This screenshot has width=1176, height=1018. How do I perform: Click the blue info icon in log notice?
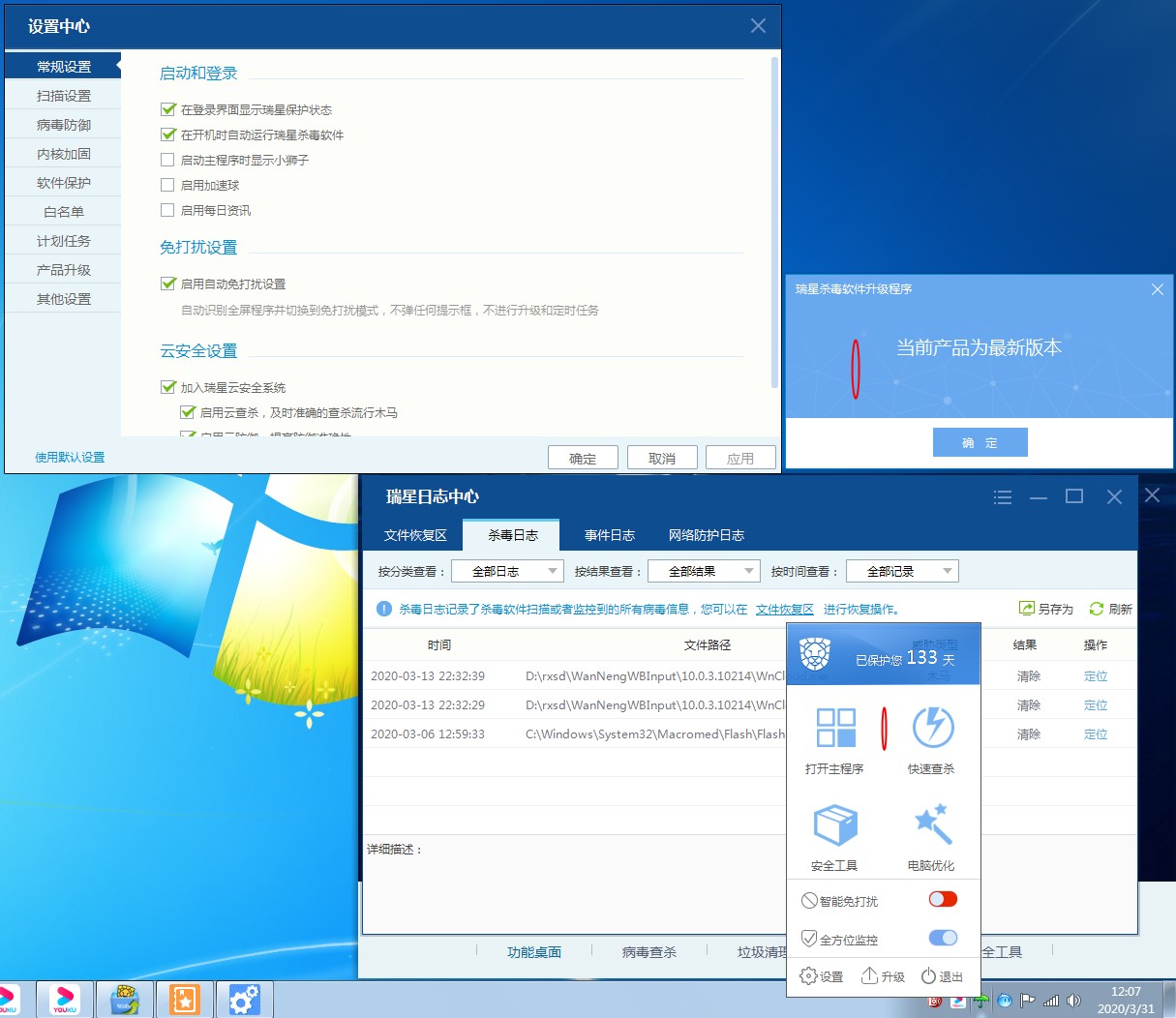(x=384, y=609)
